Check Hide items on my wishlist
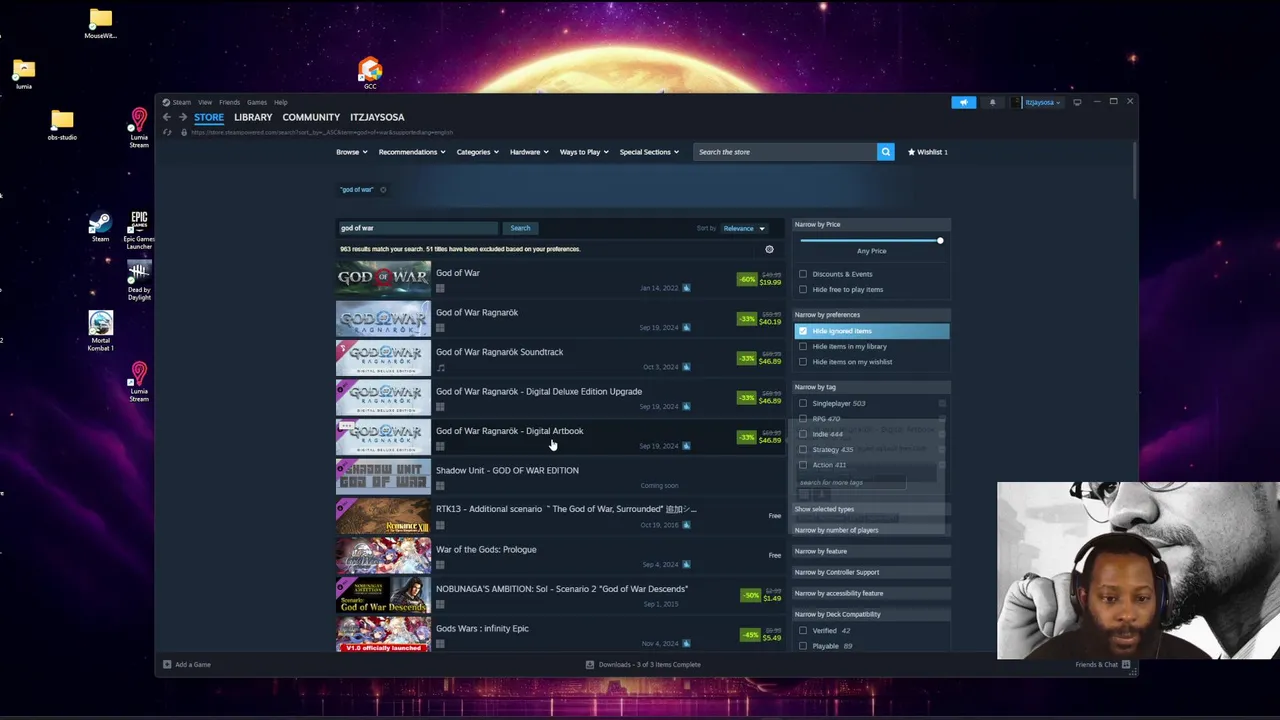The image size is (1280, 720). 803,362
